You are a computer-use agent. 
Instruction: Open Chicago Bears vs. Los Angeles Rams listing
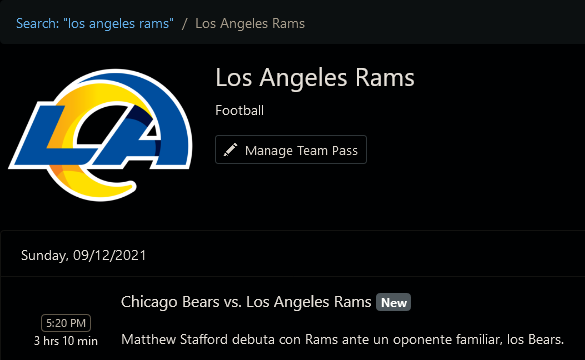tap(246, 302)
